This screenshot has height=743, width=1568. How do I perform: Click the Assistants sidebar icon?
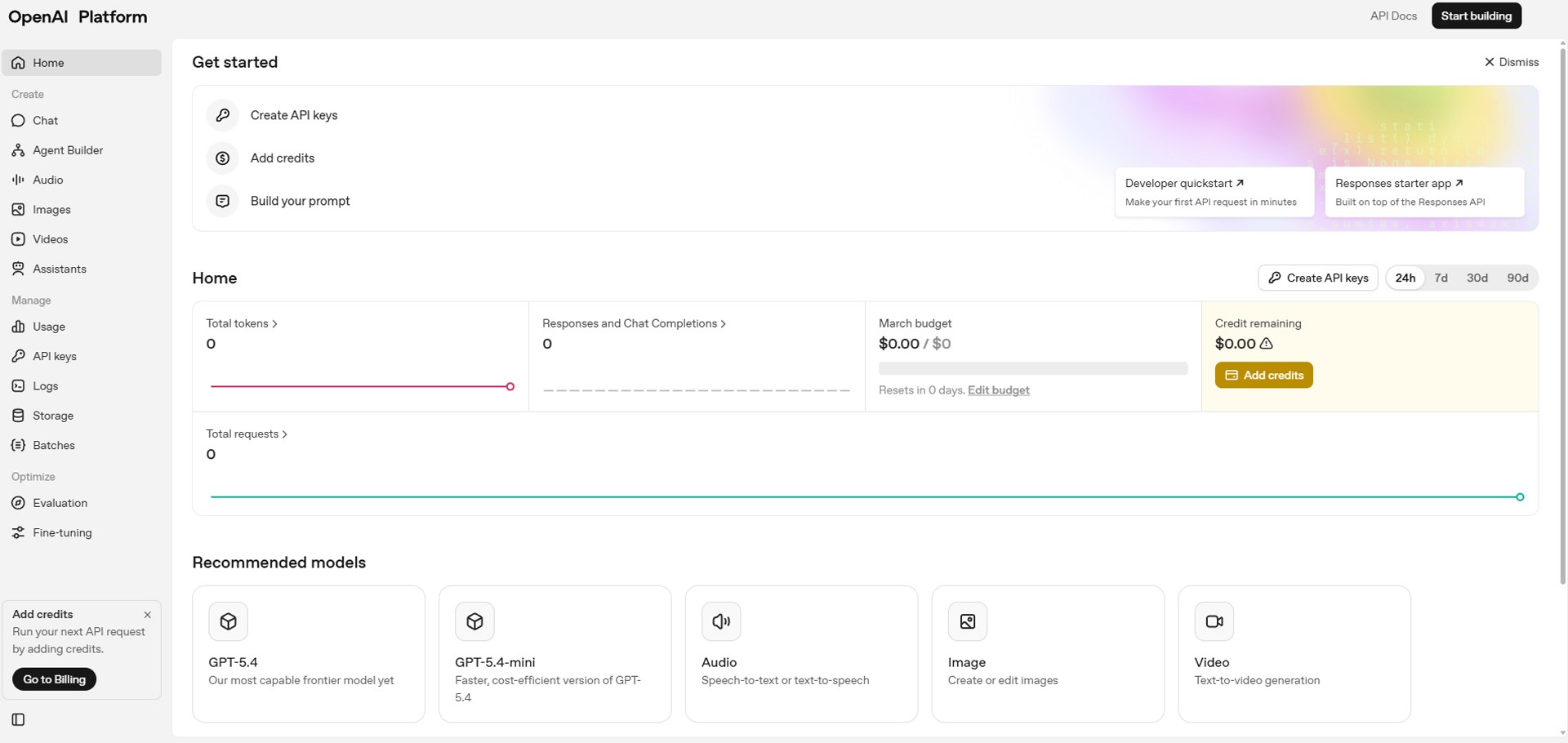(x=18, y=269)
